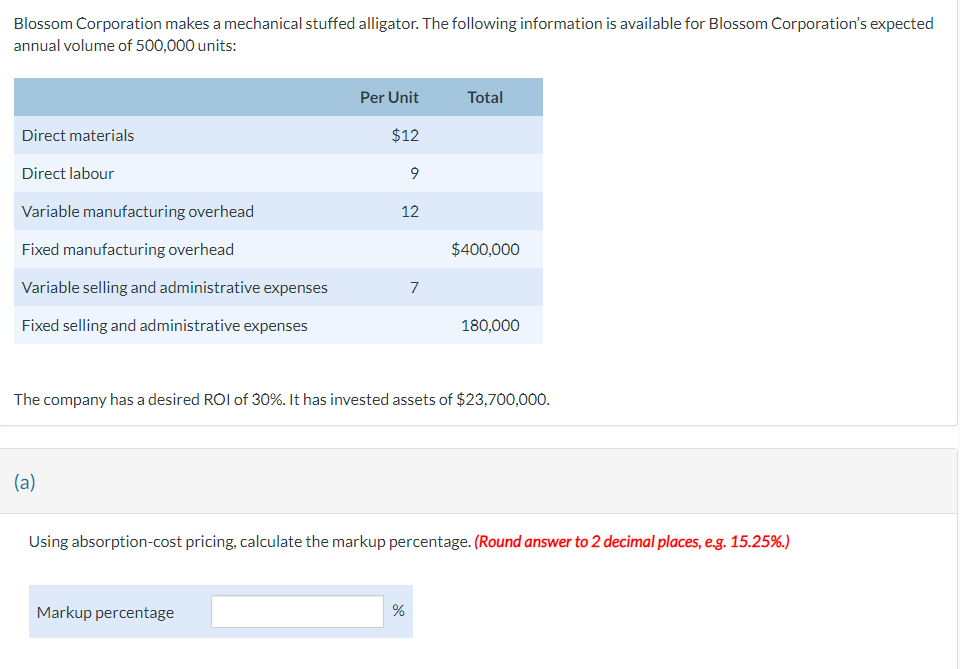Click the direct labour value 9
Viewport: 960px width, 669px height.
pyautogui.click(x=414, y=173)
